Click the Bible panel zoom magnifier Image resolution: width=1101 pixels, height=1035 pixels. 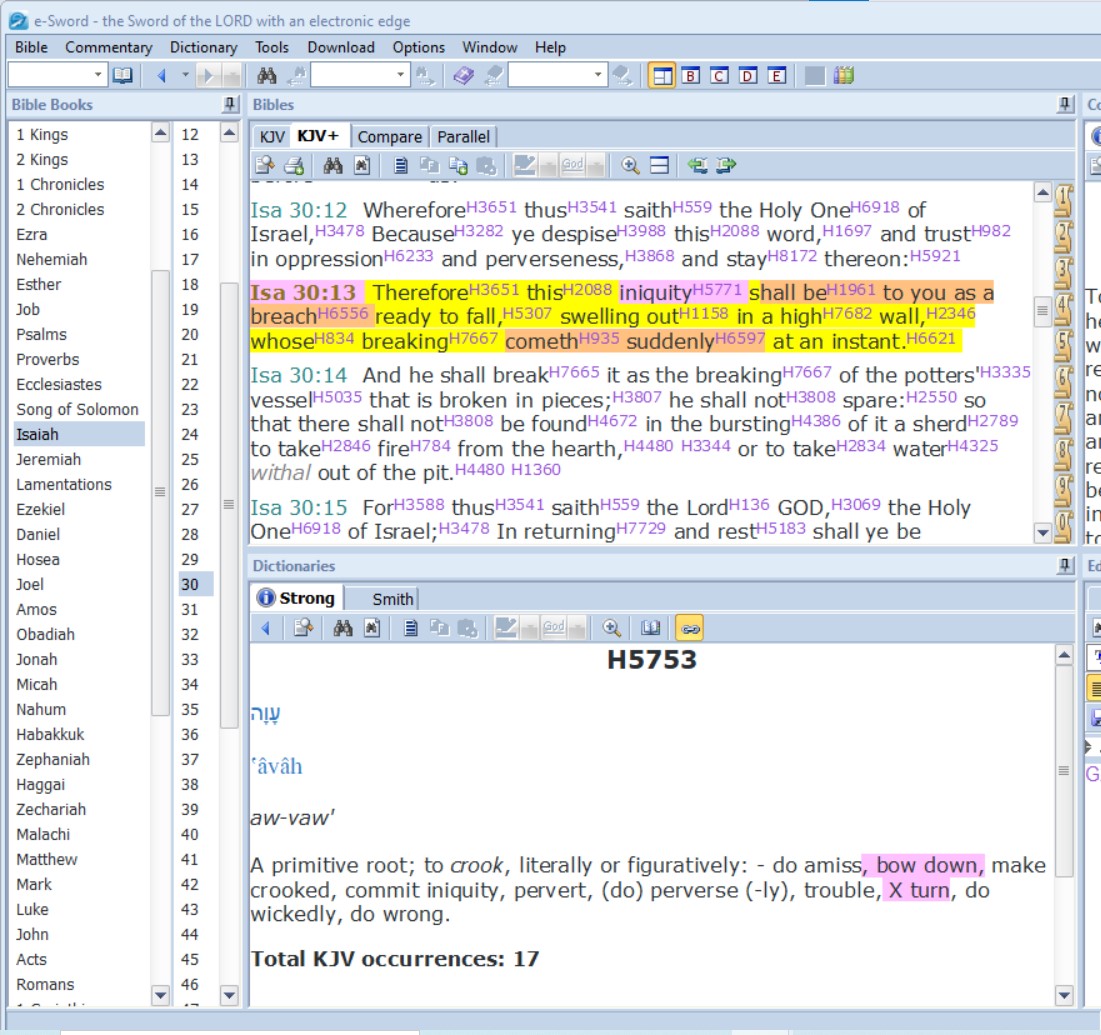(630, 165)
